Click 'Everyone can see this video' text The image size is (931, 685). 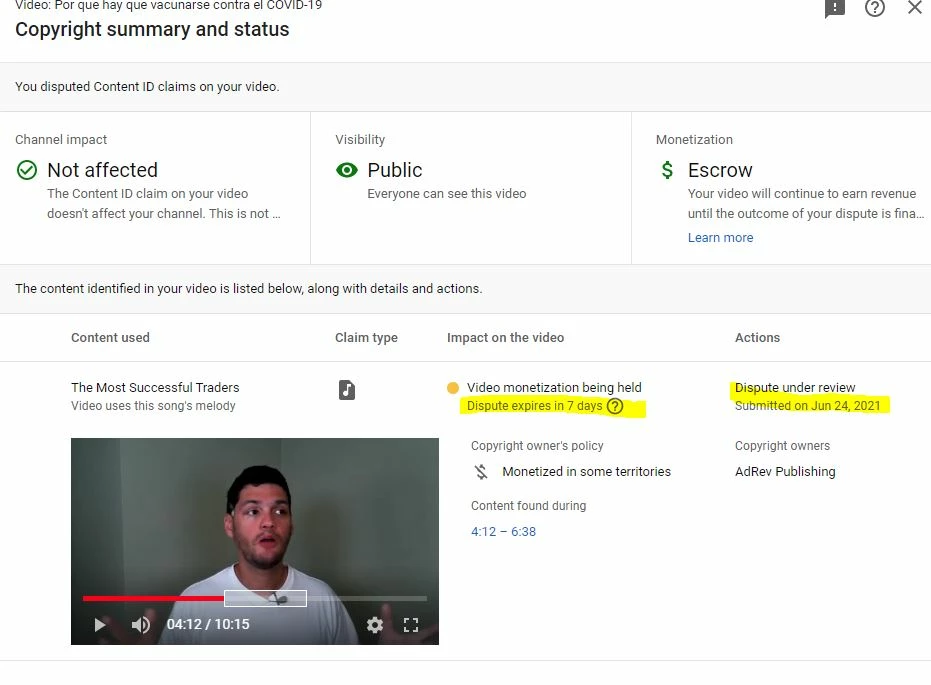[446, 194]
